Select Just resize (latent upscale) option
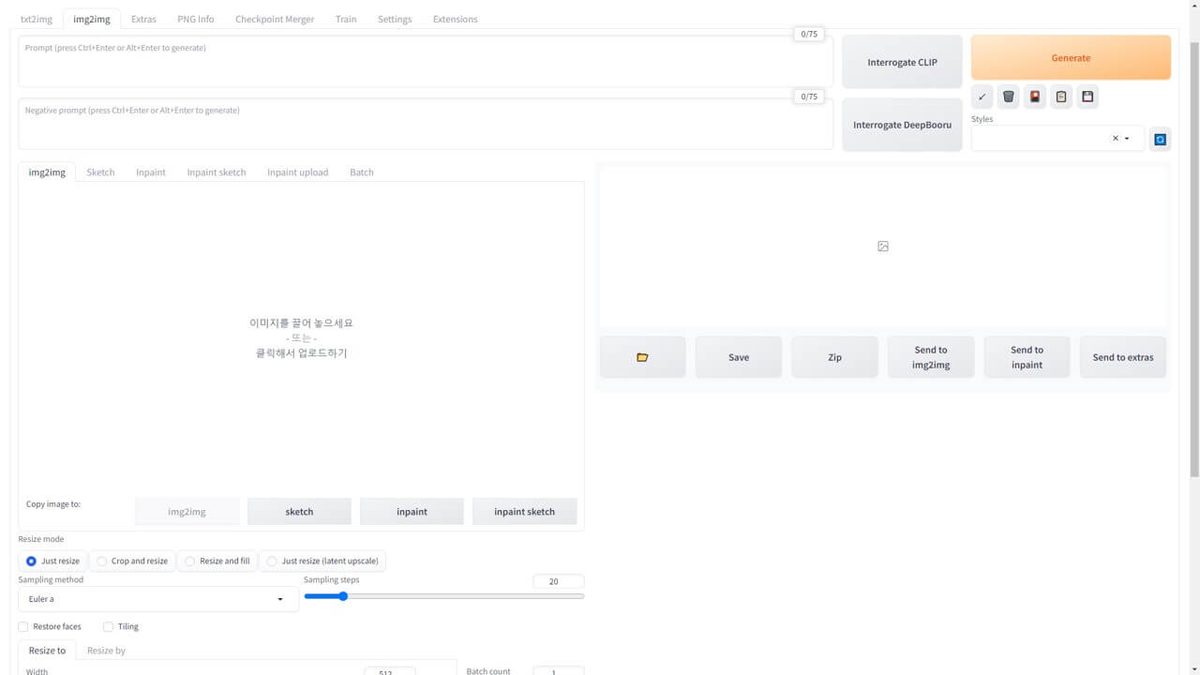Screen dimensions: 1200x675 [323, 561]
